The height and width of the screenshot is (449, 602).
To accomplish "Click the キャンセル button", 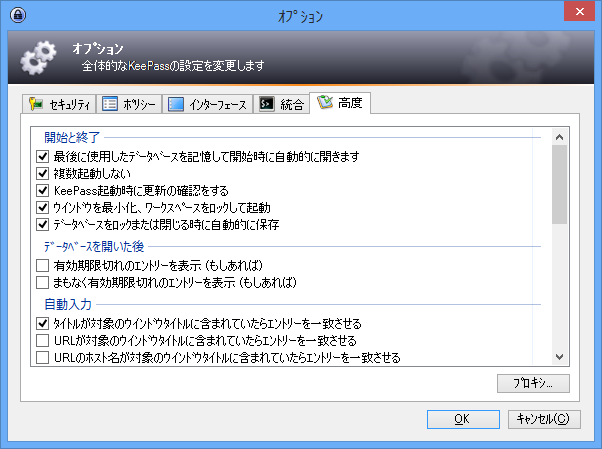I will [543, 419].
